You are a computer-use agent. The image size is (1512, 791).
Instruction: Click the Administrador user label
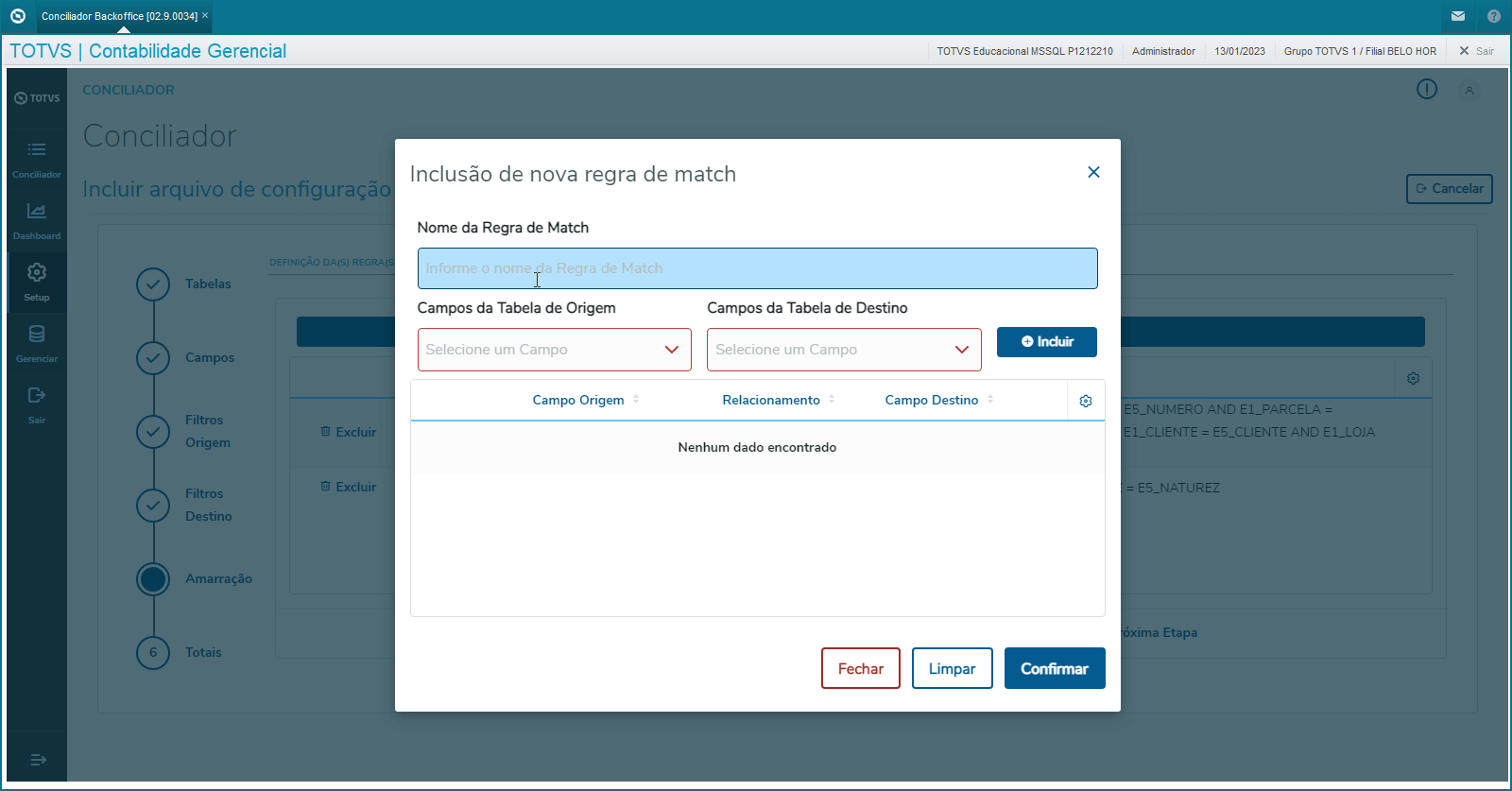tap(1163, 51)
